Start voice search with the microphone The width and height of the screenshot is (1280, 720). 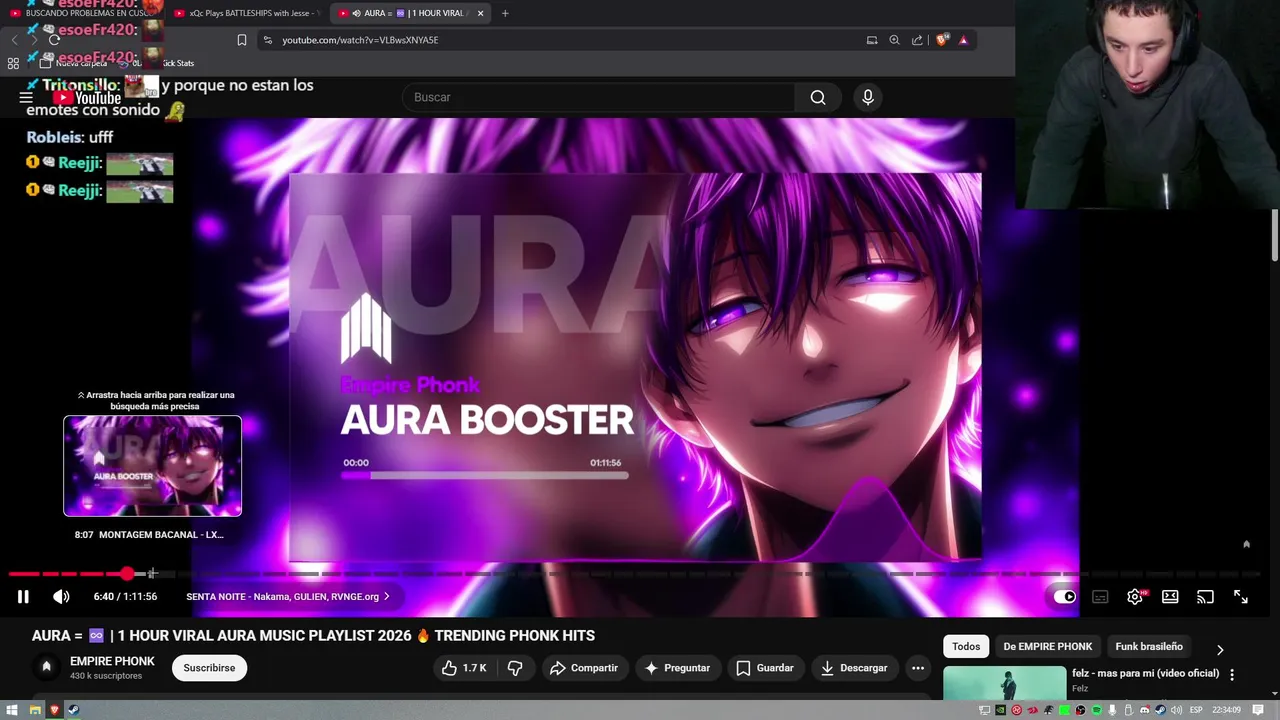868,97
